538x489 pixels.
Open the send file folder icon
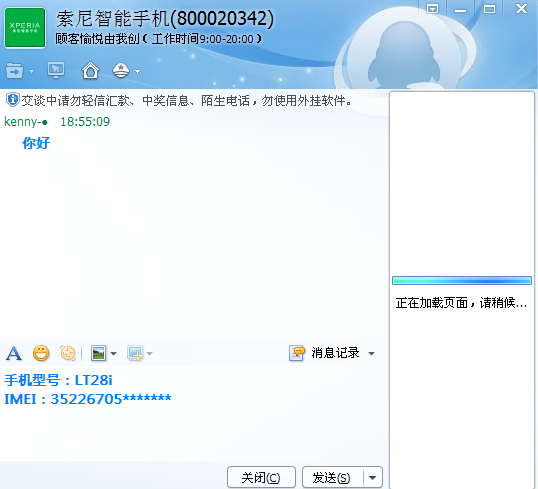[x=14, y=71]
